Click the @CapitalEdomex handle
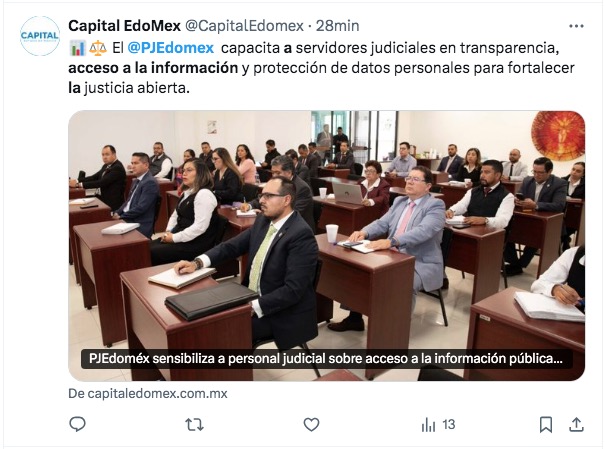The width and height of the screenshot is (605, 449). pyautogui.click(x=245, y=26)
